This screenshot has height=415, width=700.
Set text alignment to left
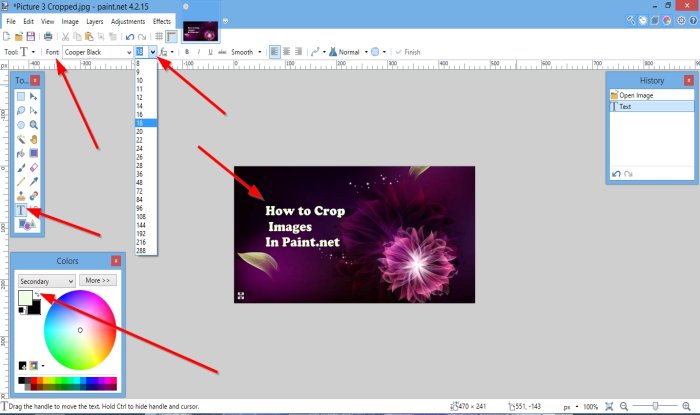(274, 52)
